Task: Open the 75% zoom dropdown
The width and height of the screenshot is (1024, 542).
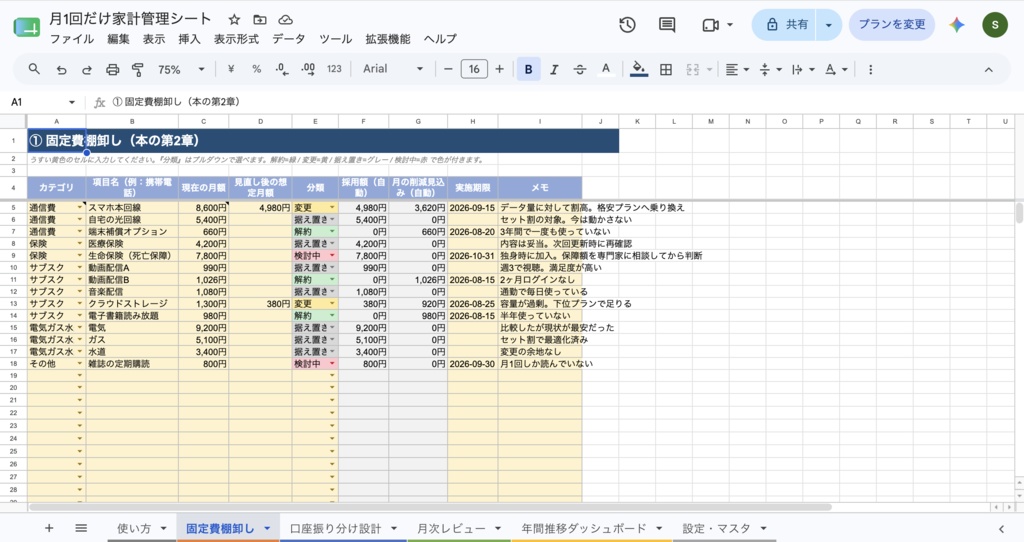Action: tap(181, 69)
